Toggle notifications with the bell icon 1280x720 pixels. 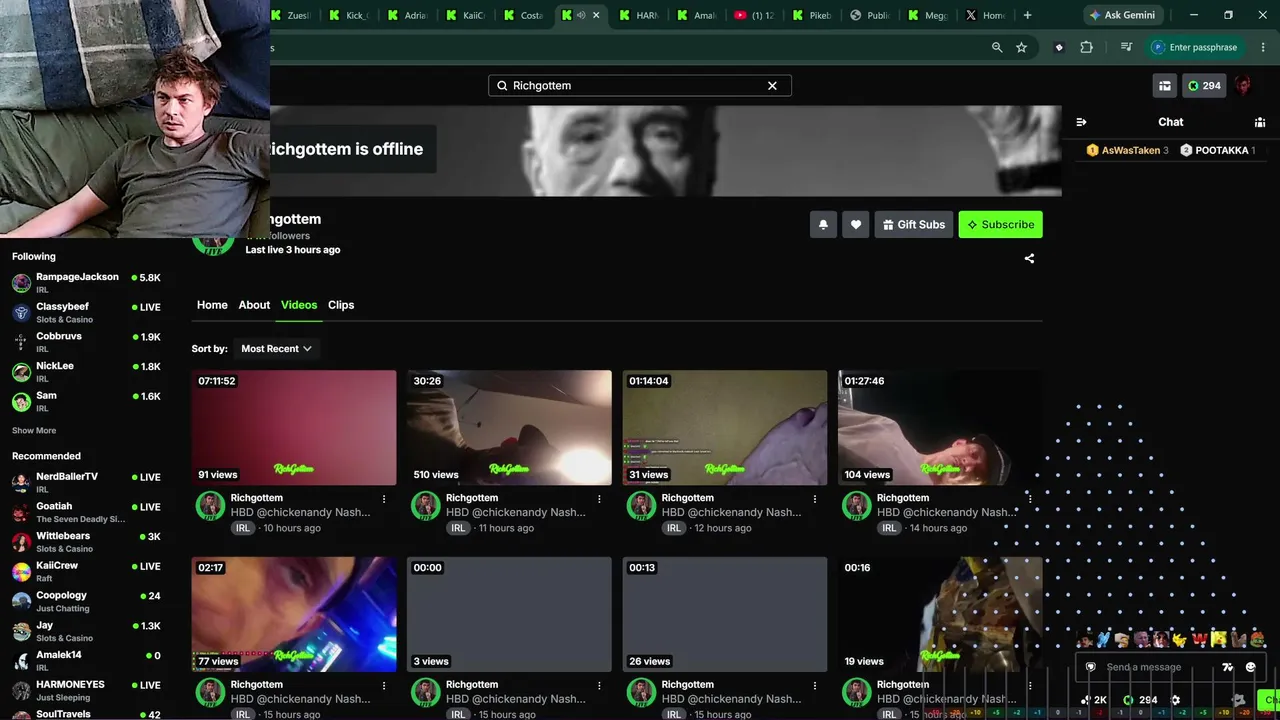823,225
